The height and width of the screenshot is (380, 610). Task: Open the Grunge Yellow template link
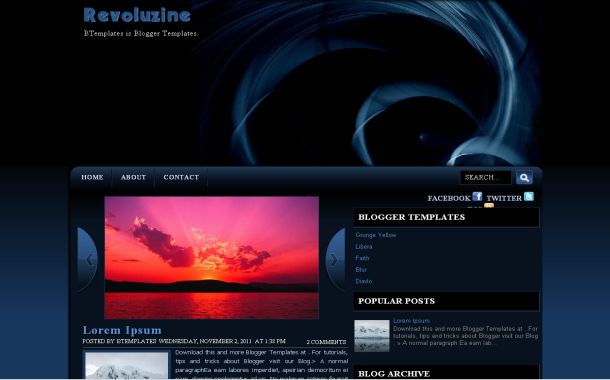(x=376, y=235)
